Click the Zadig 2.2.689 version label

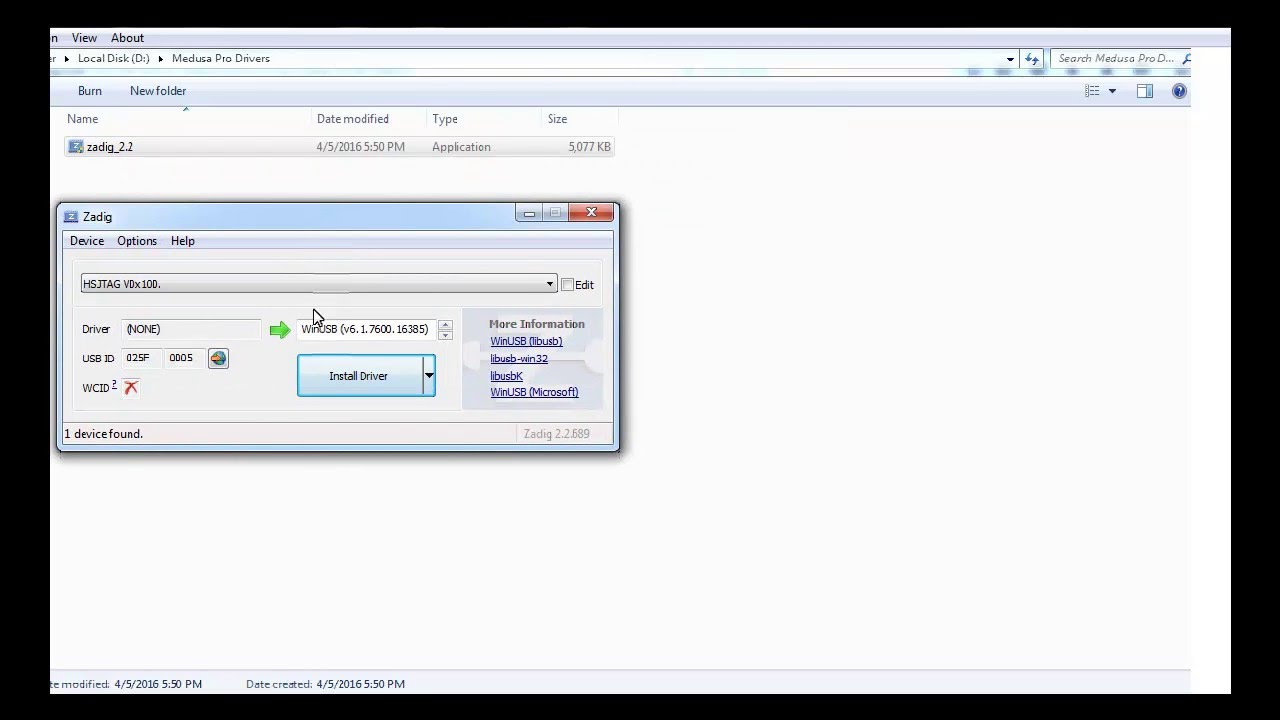point(556,434)
